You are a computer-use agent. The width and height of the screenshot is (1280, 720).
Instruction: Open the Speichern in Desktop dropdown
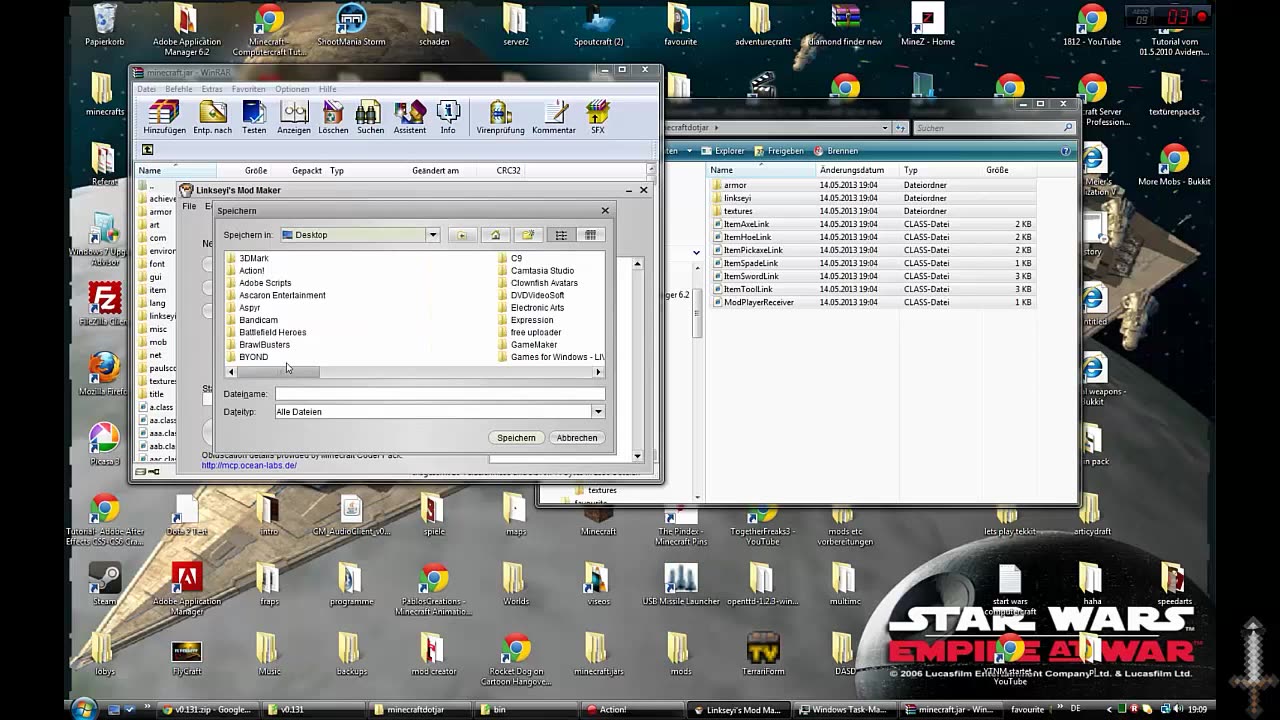tap(433, 235)
